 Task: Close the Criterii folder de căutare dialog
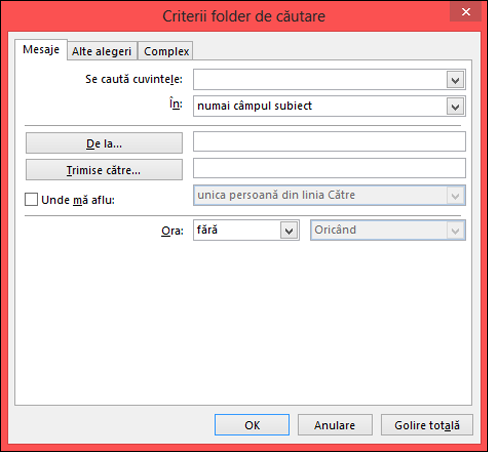[x=465, y=12]
